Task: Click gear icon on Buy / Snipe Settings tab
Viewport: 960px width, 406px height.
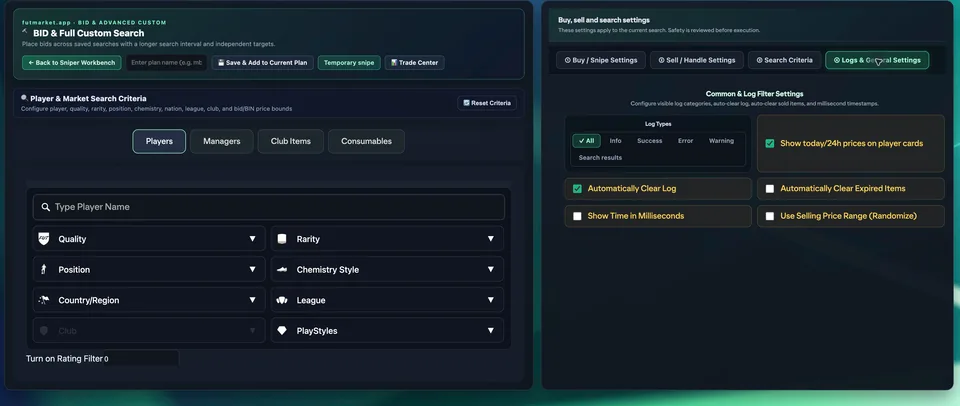Action: [568, 60]
